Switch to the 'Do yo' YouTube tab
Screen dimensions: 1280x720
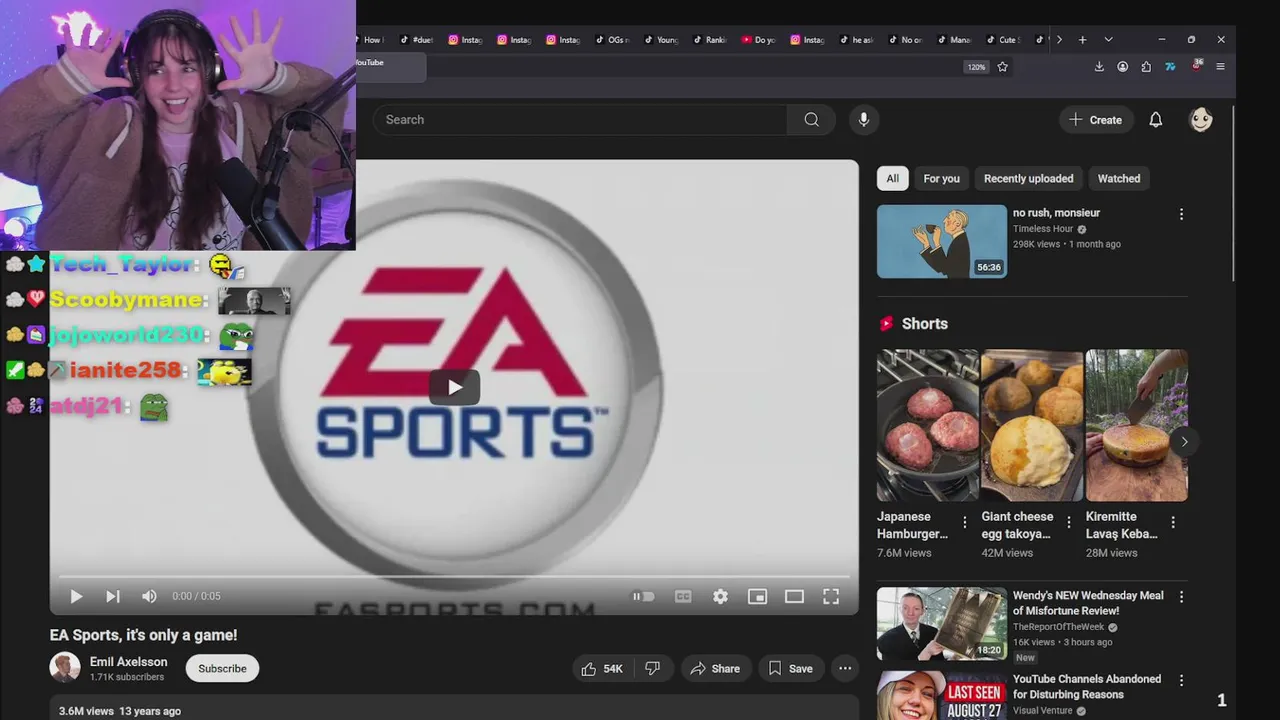click(x=760, y=40)
